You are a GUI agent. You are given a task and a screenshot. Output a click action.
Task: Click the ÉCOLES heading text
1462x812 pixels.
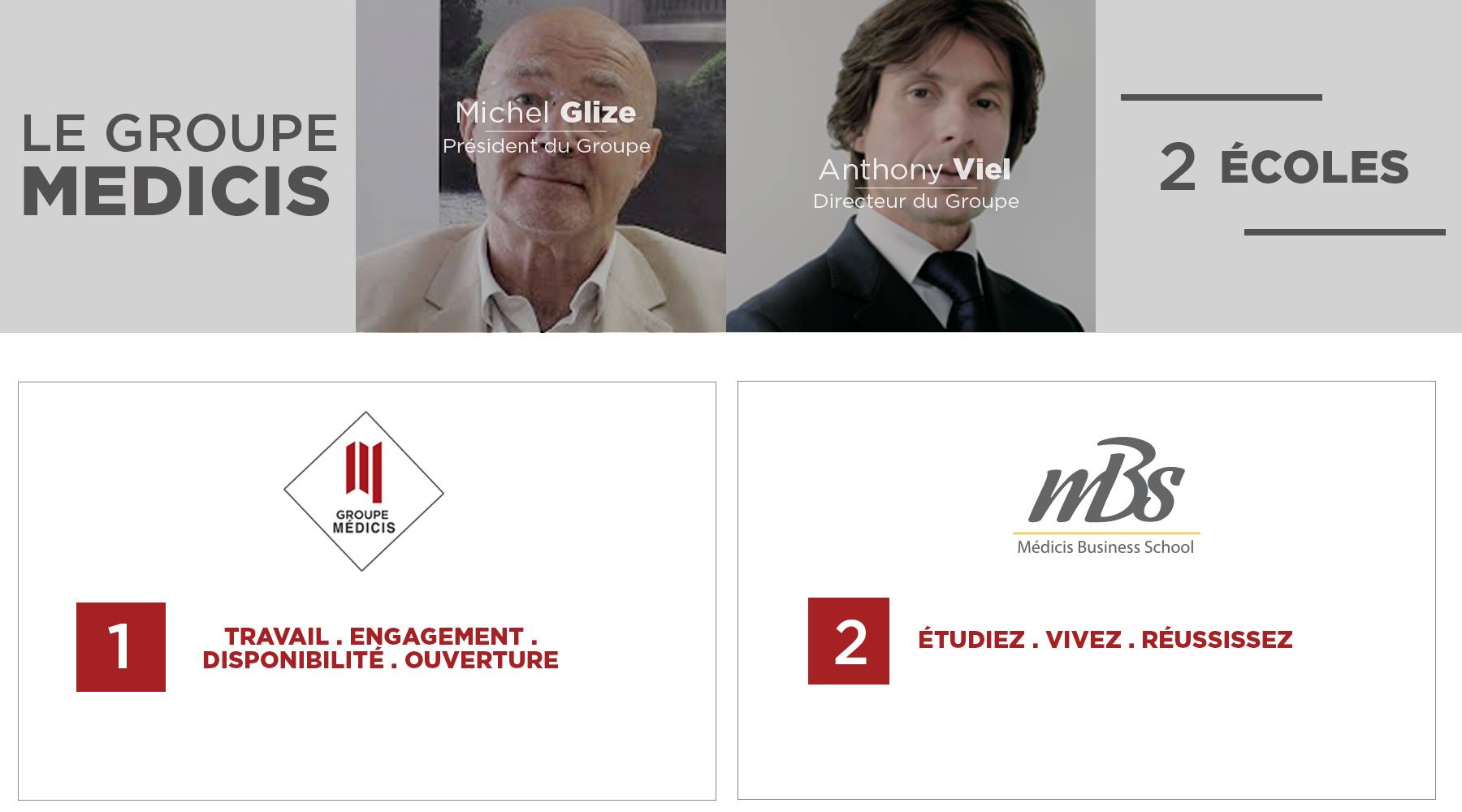(x=1314, y=166)
